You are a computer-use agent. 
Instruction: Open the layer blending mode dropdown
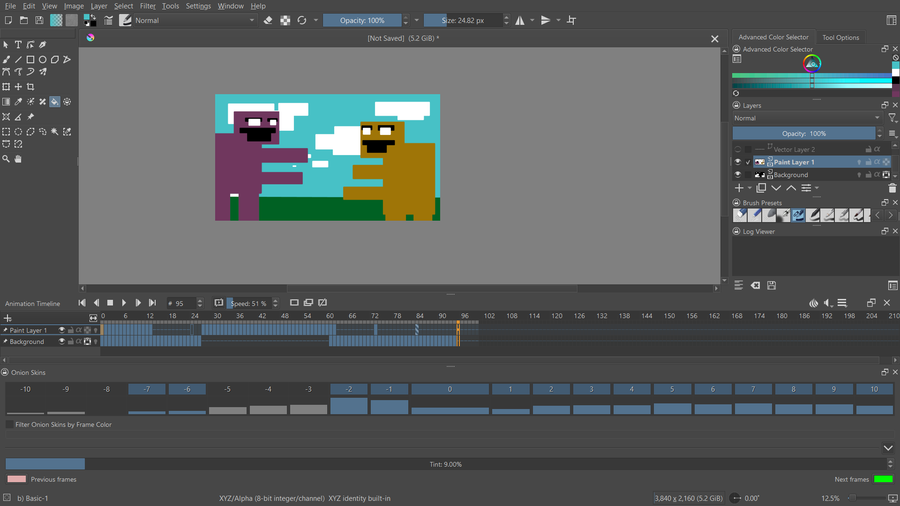tap(807, 118)
